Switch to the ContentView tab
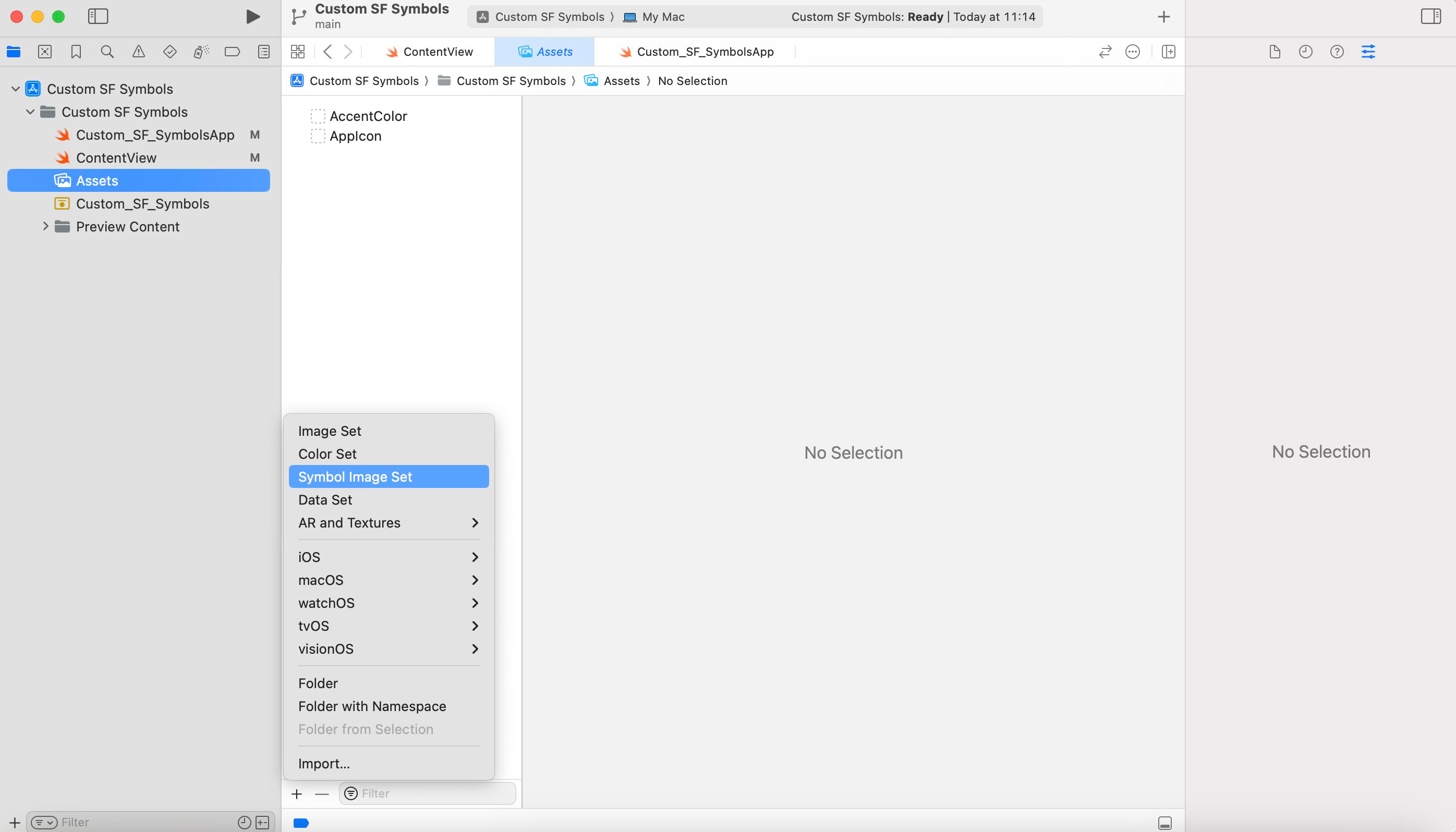Viewport: 1456px width, 832px height. pyautogui.click(x=429, y=52)
